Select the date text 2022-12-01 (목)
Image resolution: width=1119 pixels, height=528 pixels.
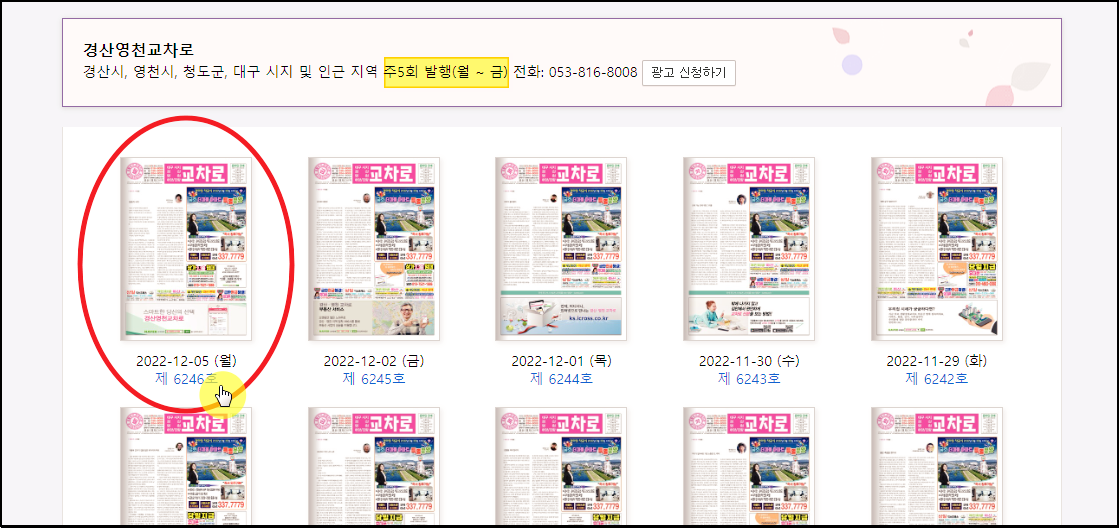click(x=561, y=361)
